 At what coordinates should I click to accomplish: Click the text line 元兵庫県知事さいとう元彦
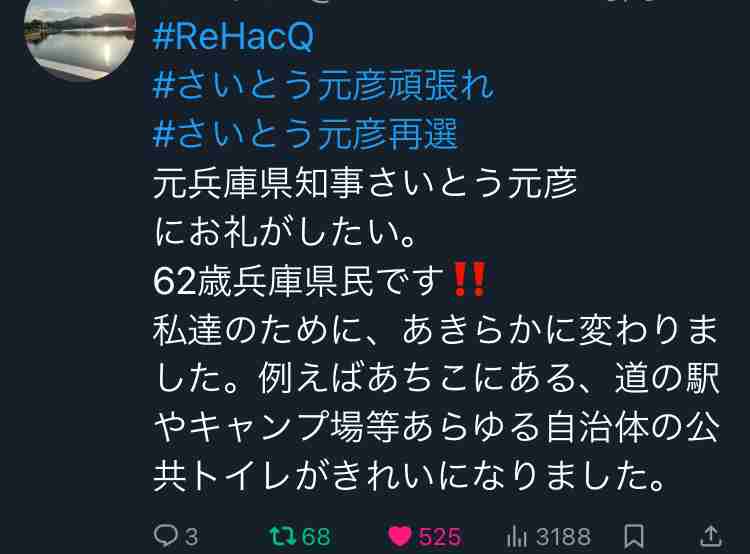365,184
